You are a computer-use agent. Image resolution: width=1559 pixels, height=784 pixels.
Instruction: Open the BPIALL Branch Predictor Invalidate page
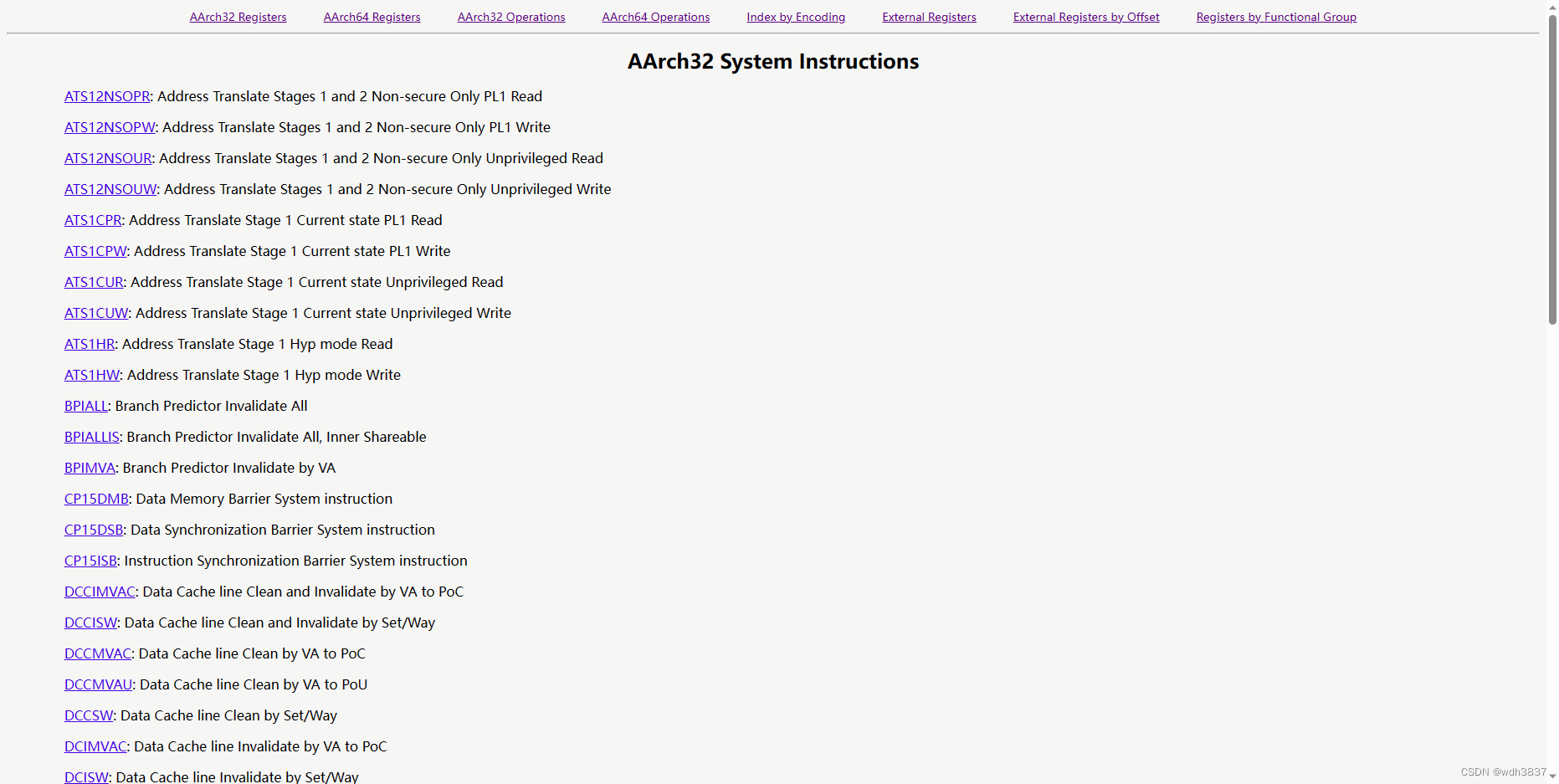pos(85,406)
